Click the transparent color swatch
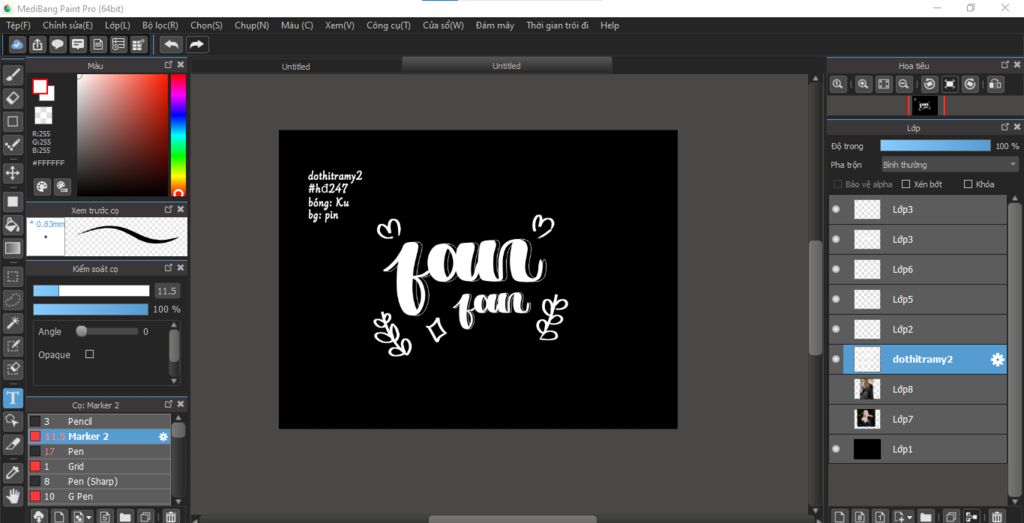 click(43, 116)
